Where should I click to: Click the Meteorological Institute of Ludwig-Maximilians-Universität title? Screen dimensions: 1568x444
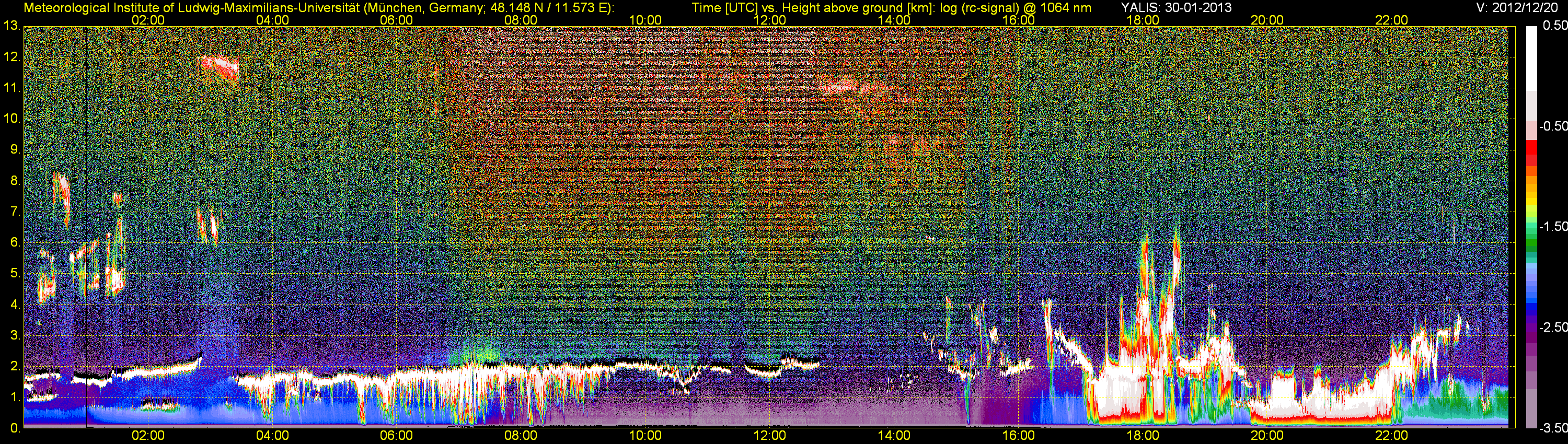[x=192, y=8]
